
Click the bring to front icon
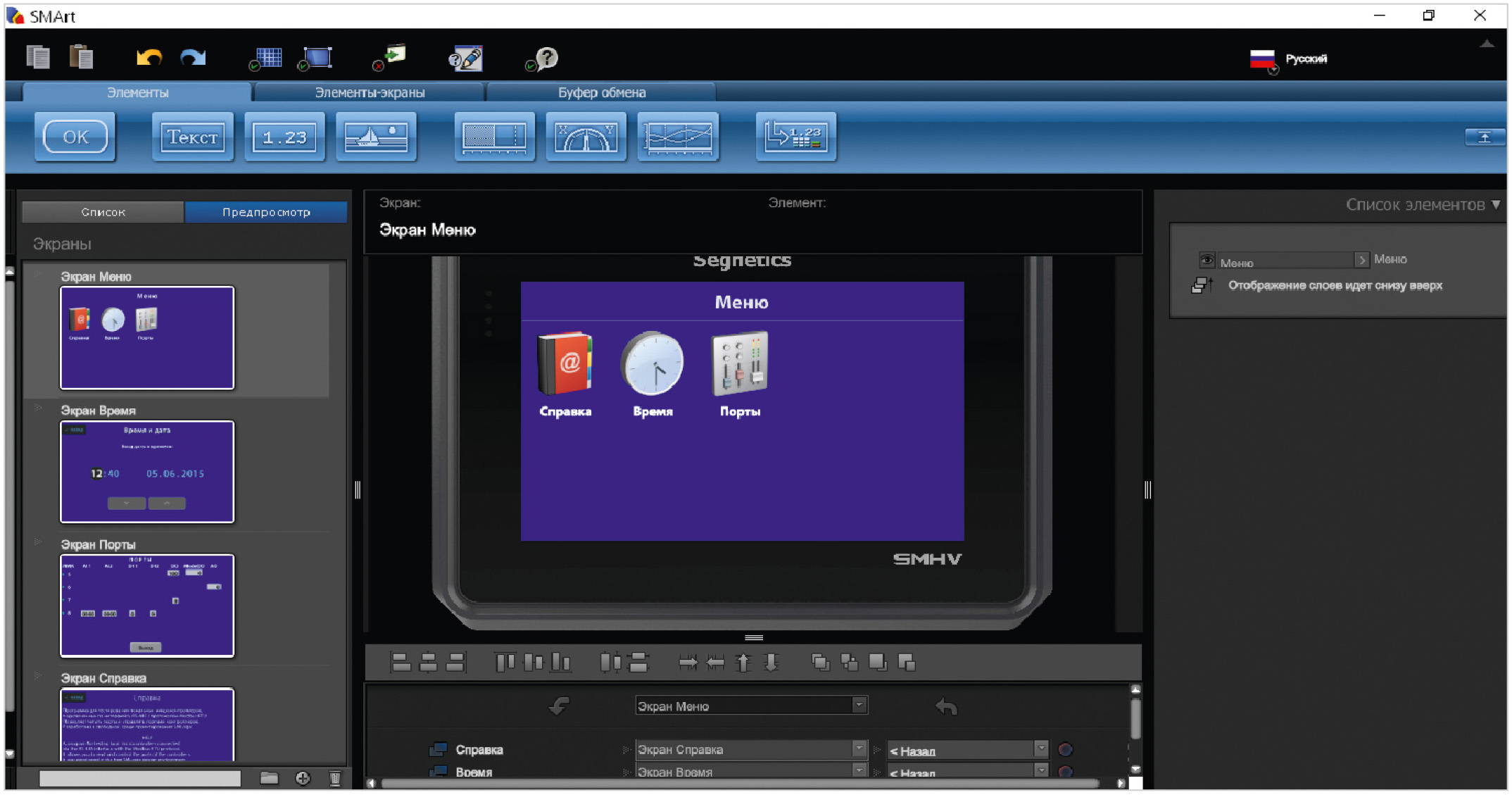point(821,662)
